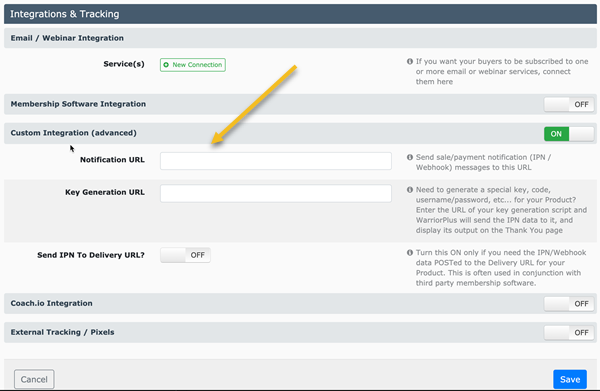600x391 pixels.
Task: Click the Integrations & Tracking title bar
Action: (300, 14)
